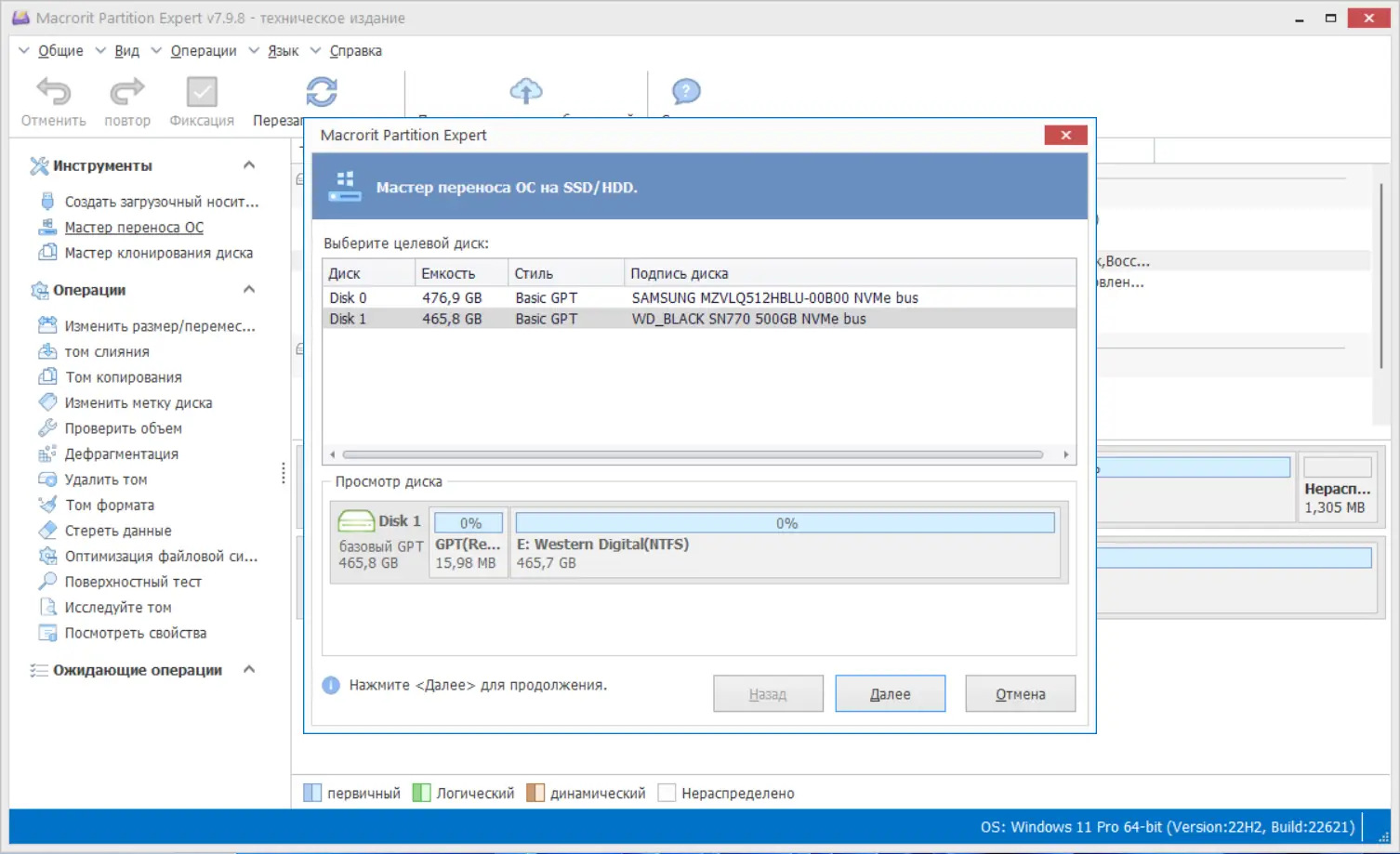
Task: Collapse the Операции panel section
Action: click(249, 290)
